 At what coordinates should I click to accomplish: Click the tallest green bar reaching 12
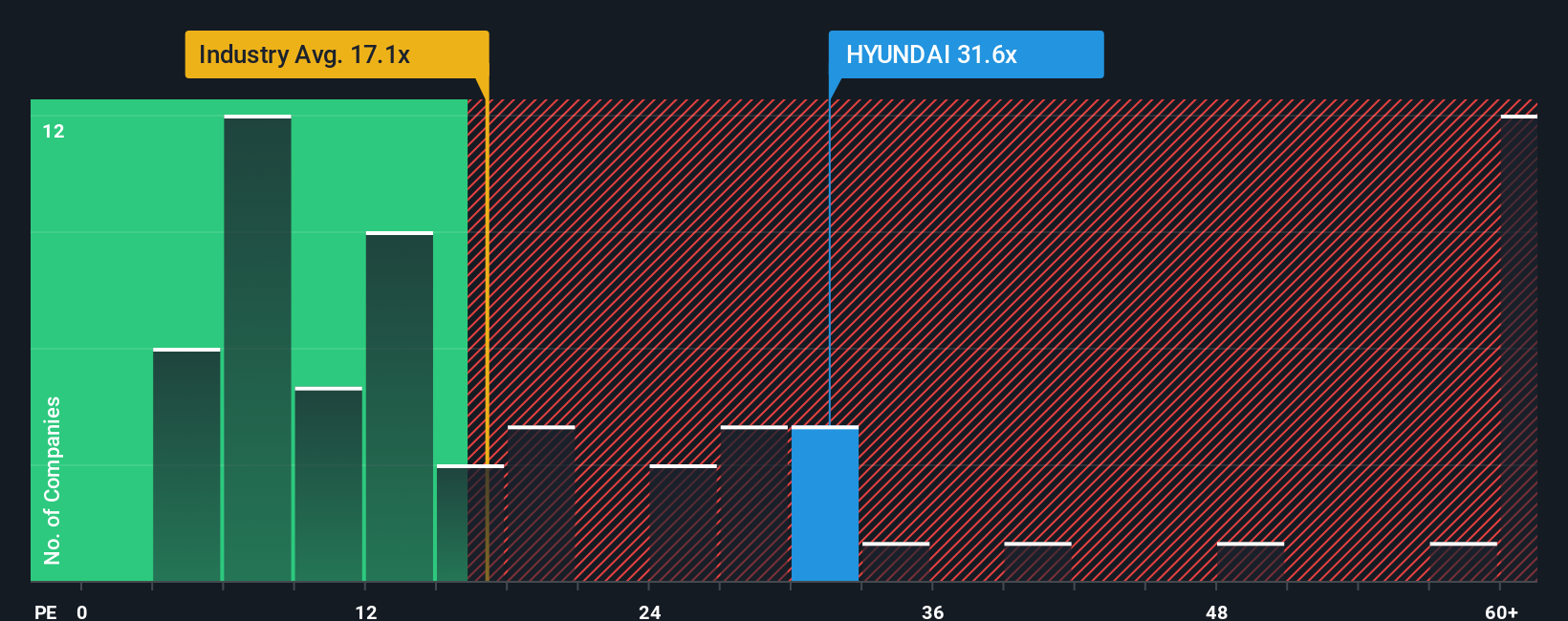[x=257, y=348]
